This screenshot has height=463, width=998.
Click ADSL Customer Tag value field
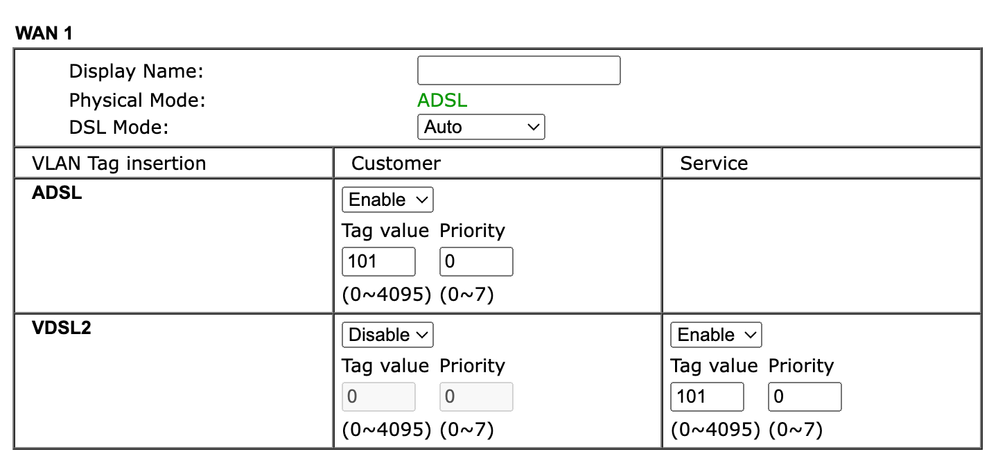pos(378,262)
